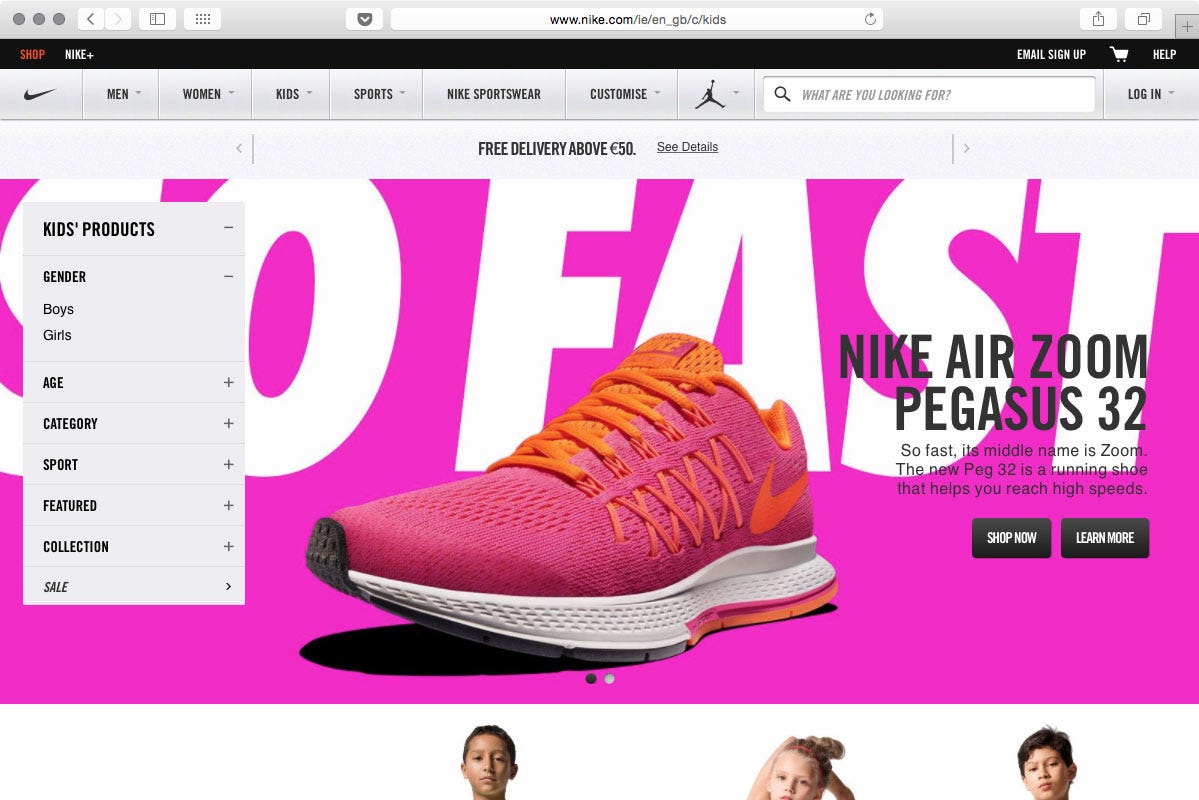Focus the product search field
This screenshot has width=1199, height=800.
click(930, 94)
